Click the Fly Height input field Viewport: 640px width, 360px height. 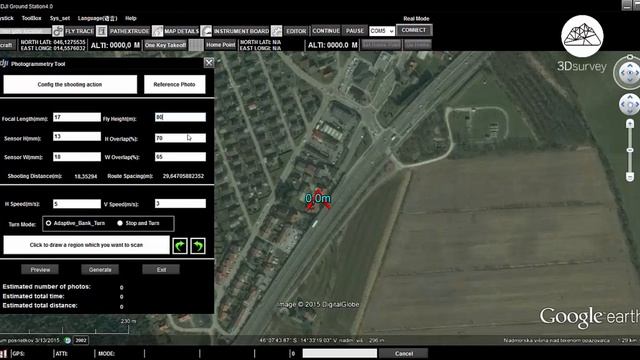(180, 117)
